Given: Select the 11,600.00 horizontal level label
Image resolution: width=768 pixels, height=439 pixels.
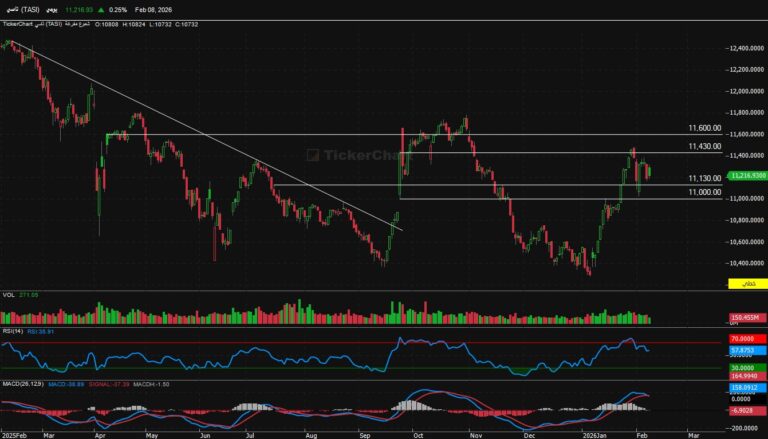Looking at the screenshot, I should point(704,129).
